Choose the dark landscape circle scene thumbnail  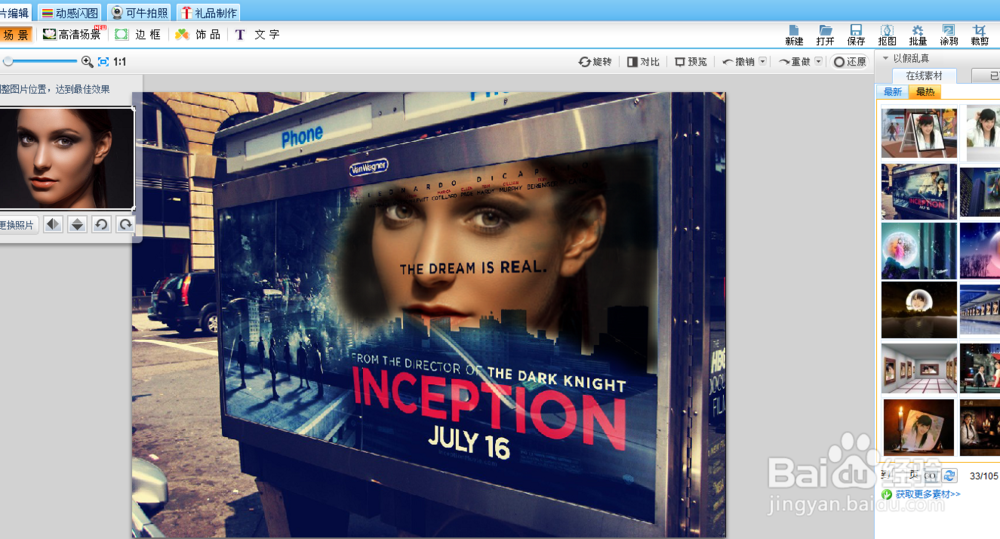pyautogui.click(x=919, y=309)
